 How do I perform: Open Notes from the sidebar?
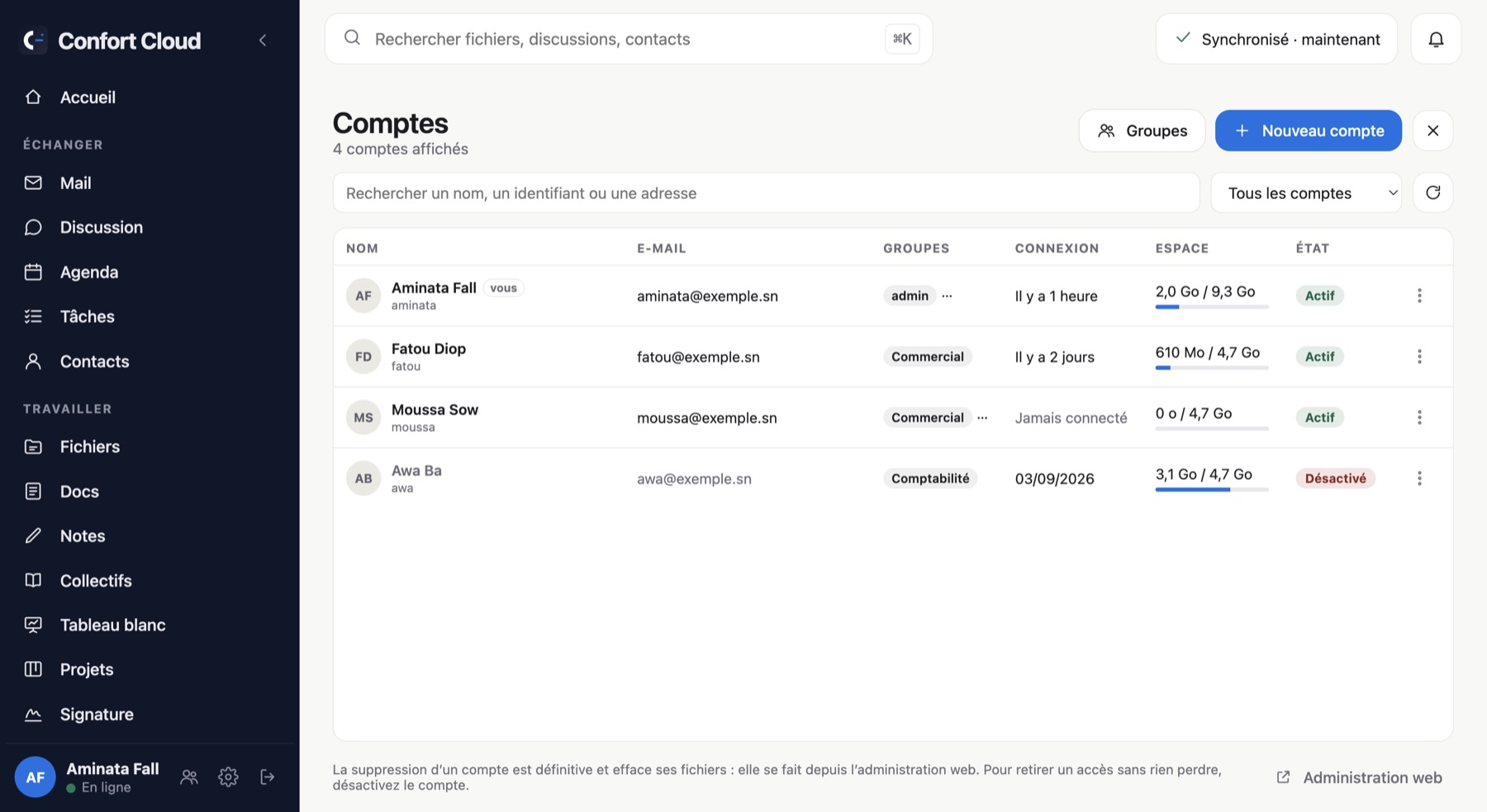click(x=150, y=536)
